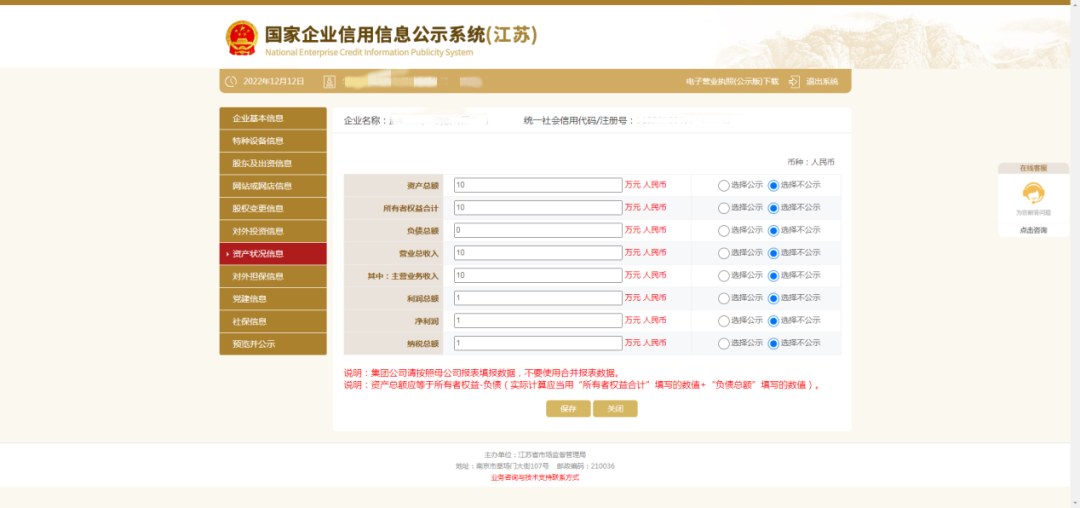Open 社保信息 sidebar item
This screenshot has width=1080, height=508.
tap(272, 321)
